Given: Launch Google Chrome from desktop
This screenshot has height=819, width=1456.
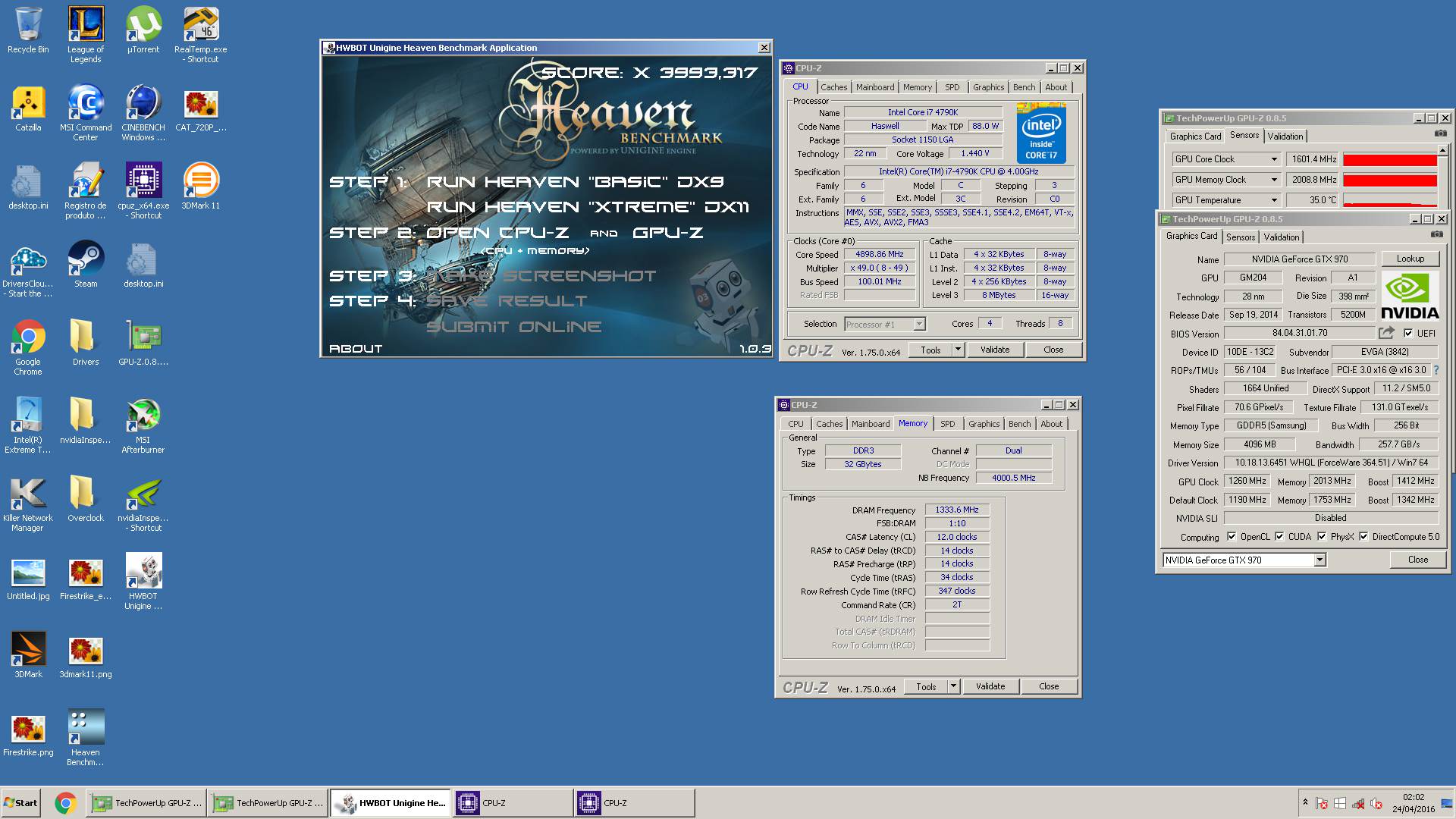Looking at the screenshot, I should (x=28, y=347).
